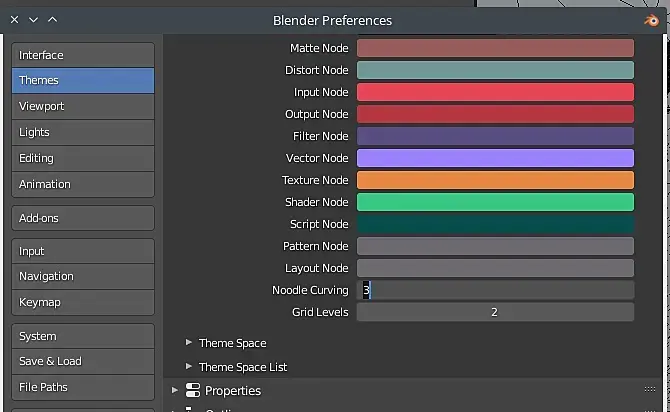Change the Input Node red color
This screenshot has width=670, height=412.
point(495,92)
